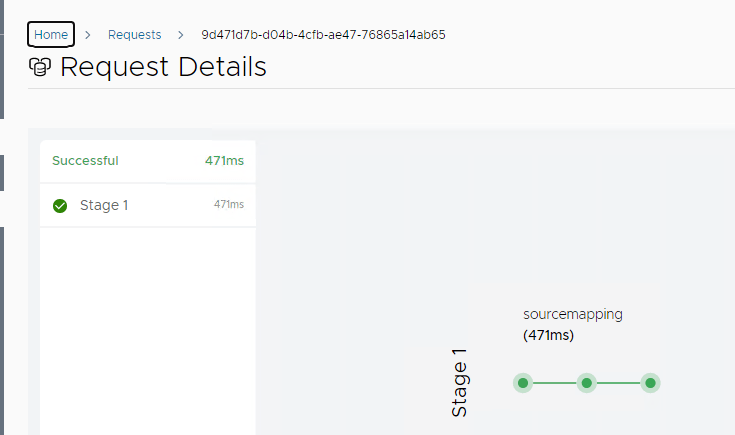Click the connector between middle and last nodes
The width and height of the screenshot is (735, 435).
pos(618,383)
